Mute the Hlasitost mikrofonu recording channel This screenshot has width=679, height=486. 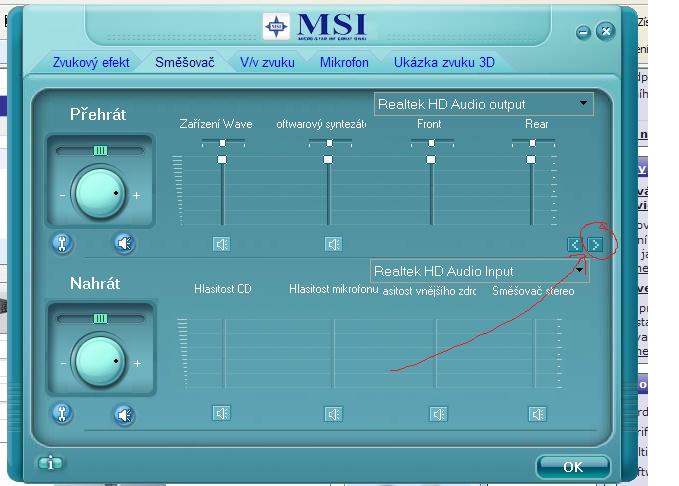pyautogui.click(x=333, y=414)
